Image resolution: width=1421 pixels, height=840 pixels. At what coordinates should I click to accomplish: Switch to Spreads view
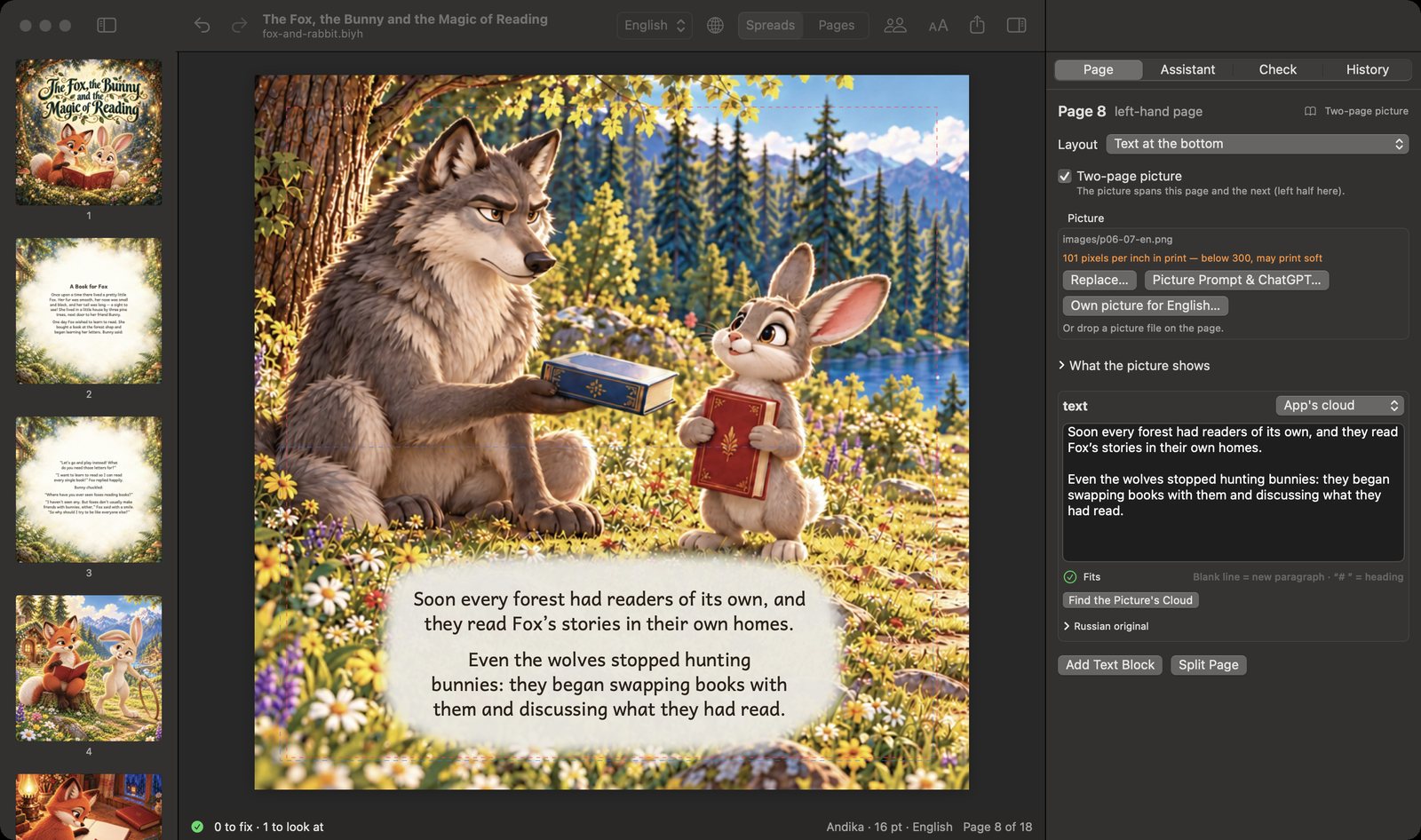coord(770,25)
